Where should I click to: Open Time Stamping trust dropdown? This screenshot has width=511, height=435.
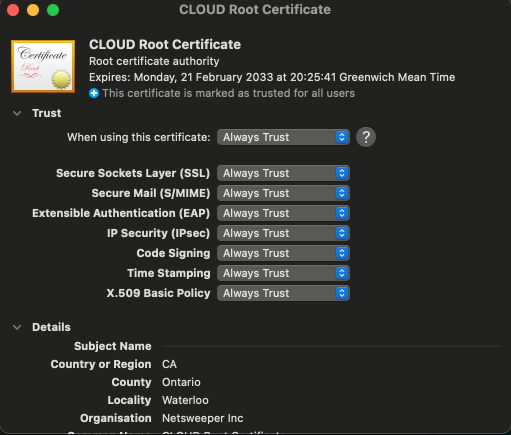pyautogui.click(x=283, y=273)
